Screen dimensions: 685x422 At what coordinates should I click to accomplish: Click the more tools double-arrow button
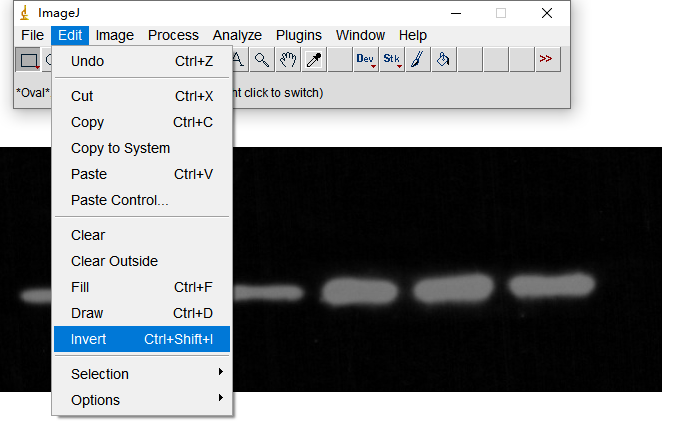point(545,60)
